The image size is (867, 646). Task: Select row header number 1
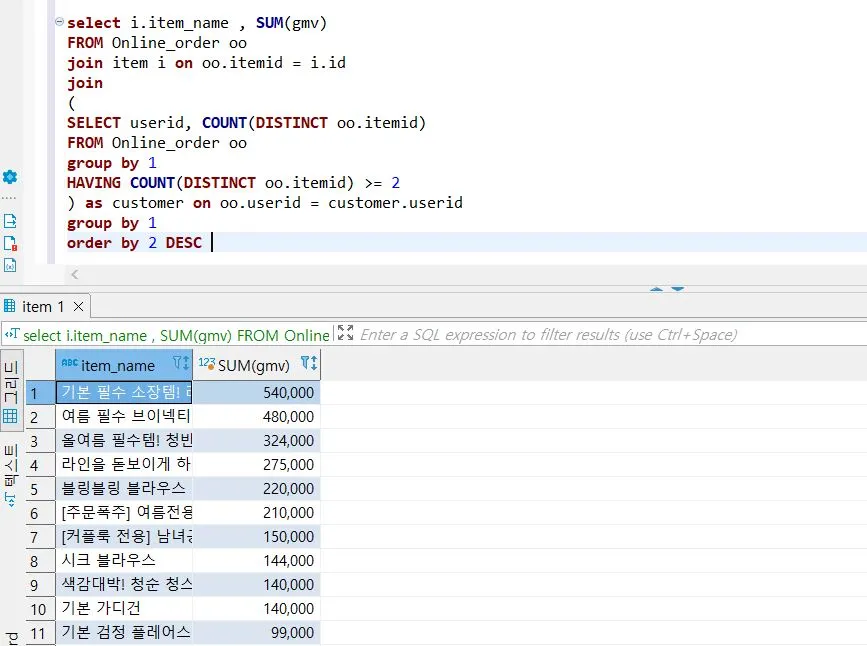pos(40,393)
